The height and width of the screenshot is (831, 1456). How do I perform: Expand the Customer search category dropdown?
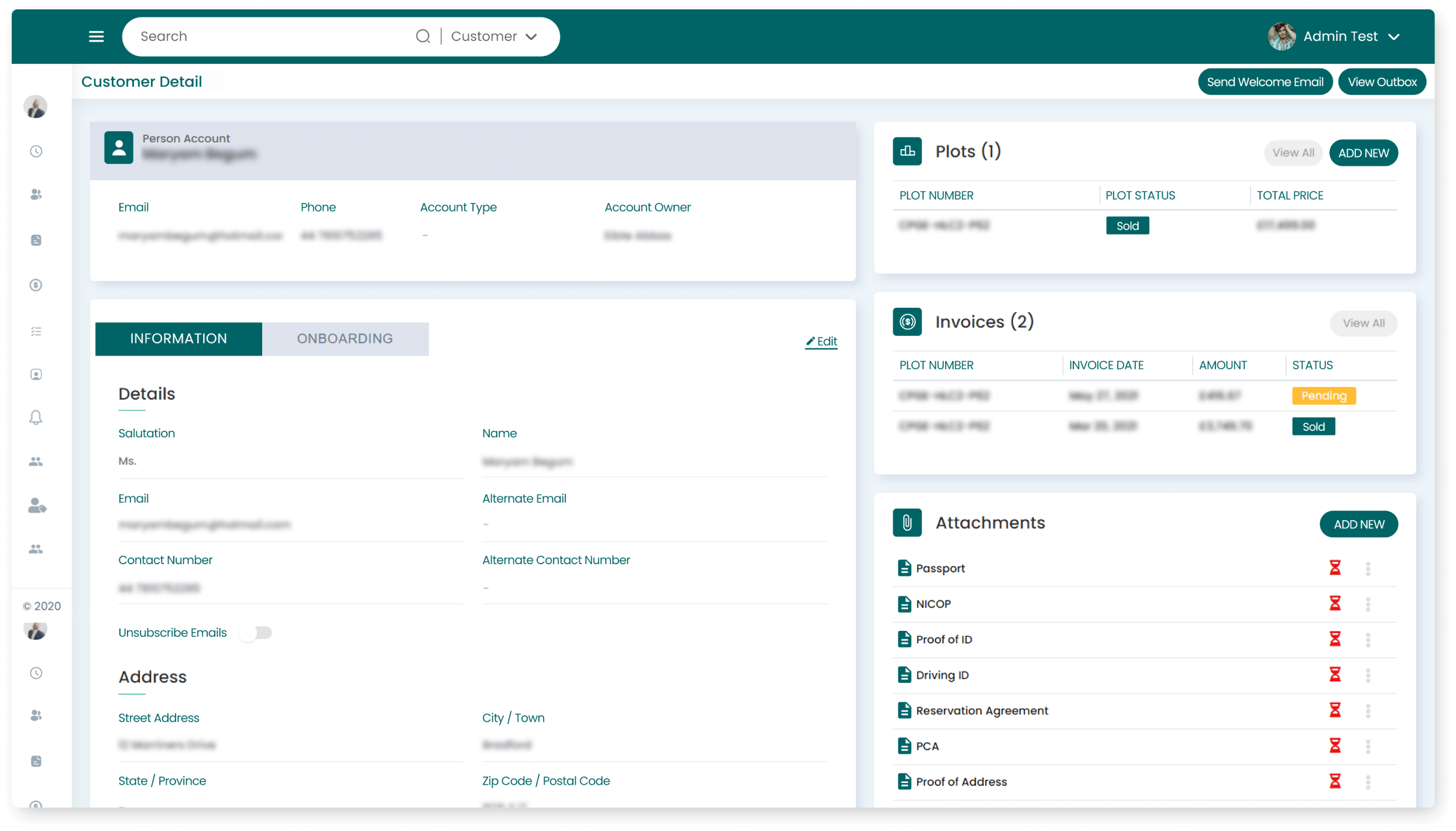[x=495, y=36]
